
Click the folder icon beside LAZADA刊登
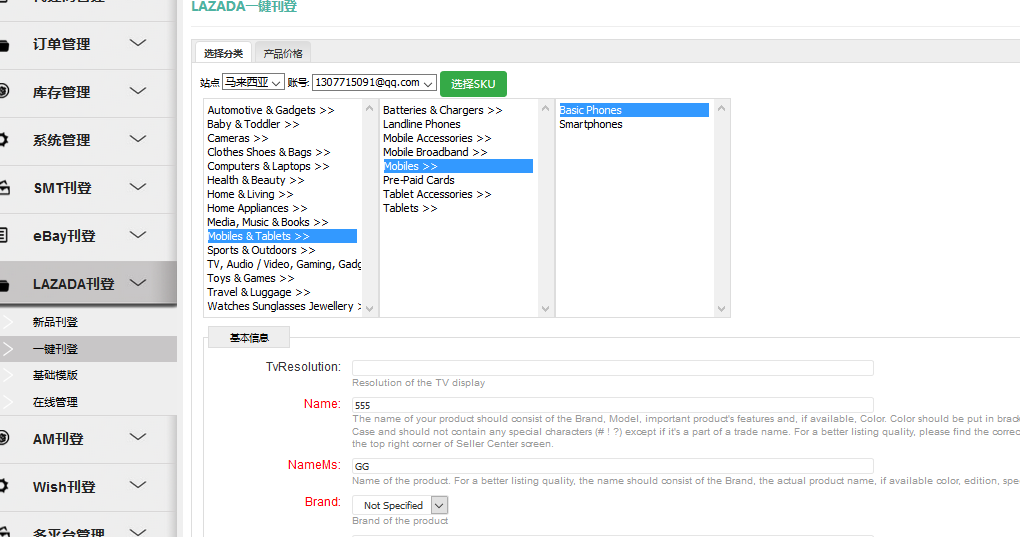click(4, 285)
